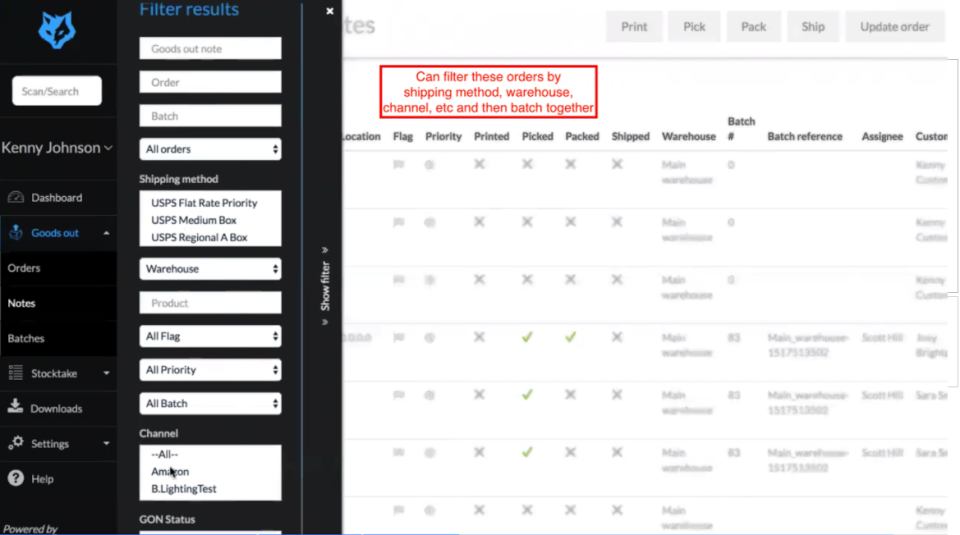Viewport: 960px width, 535px height.
Task: Click flag icon in first order row
Action: [399, 164]
